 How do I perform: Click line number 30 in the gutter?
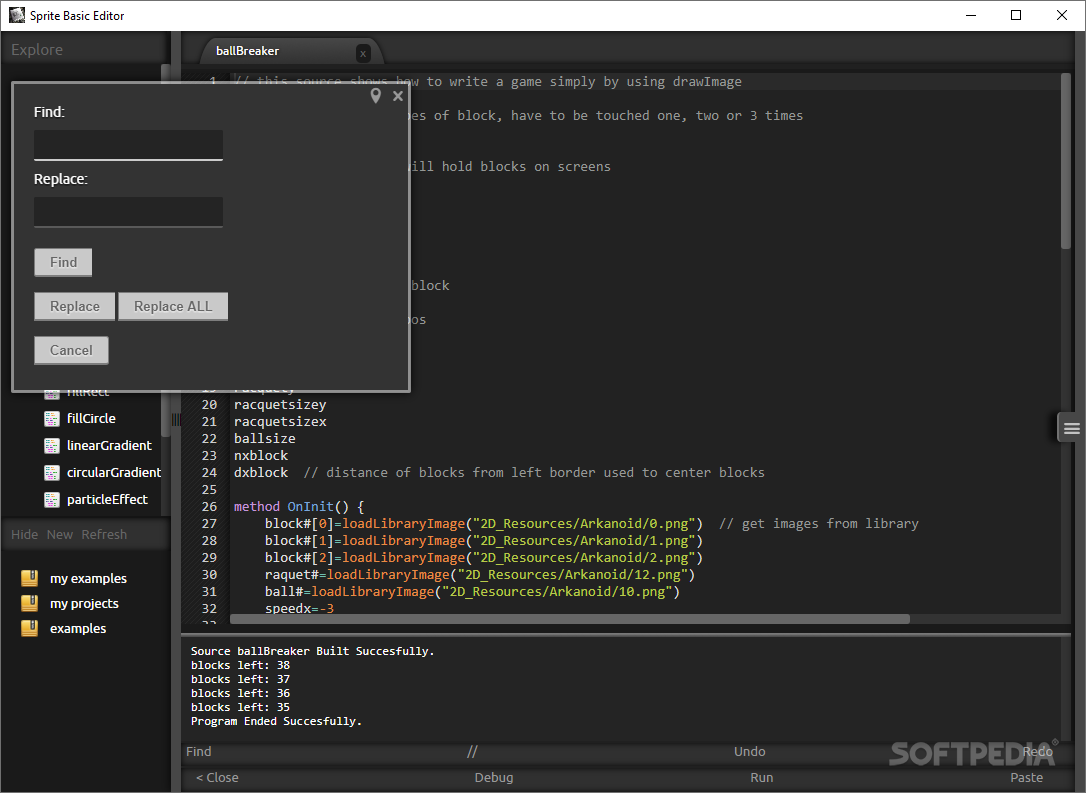click(209, 574)
